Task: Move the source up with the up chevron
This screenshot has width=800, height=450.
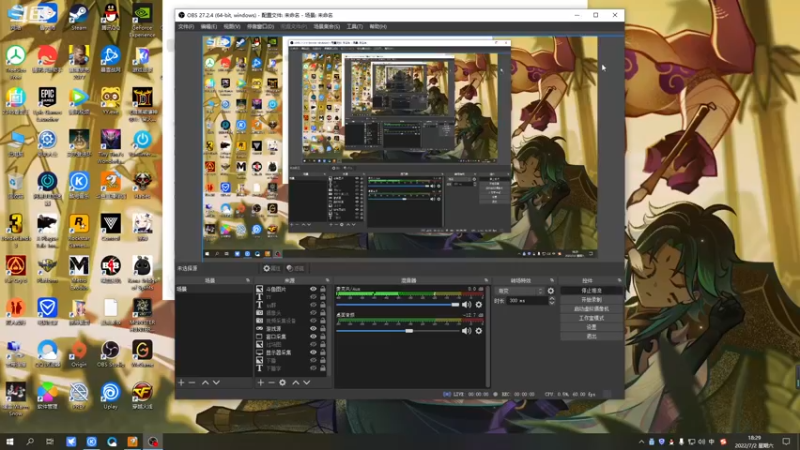Action: [x=295, y=382]
